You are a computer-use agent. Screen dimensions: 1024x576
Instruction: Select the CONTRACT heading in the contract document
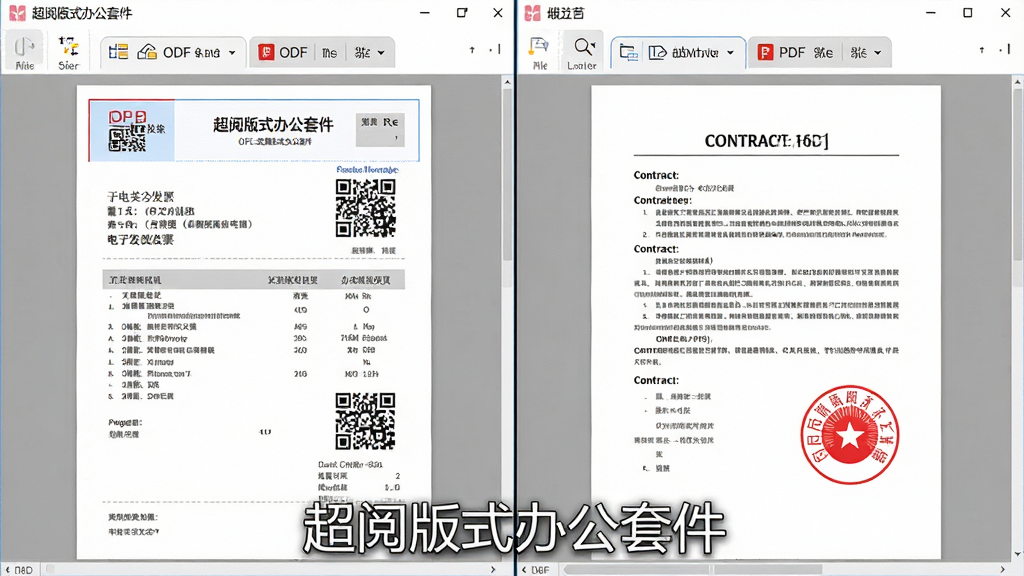(x=767, y=140)
